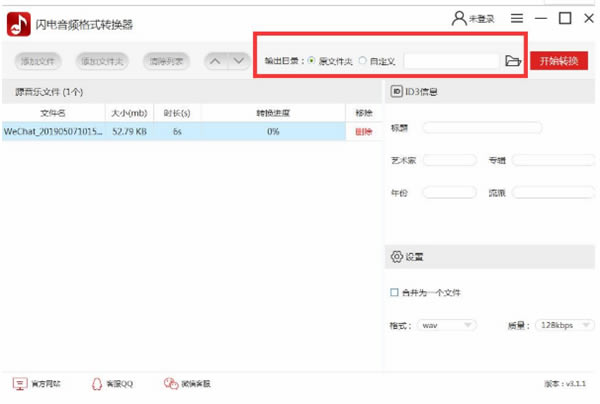Maximize the converter window

coord(565,18)
